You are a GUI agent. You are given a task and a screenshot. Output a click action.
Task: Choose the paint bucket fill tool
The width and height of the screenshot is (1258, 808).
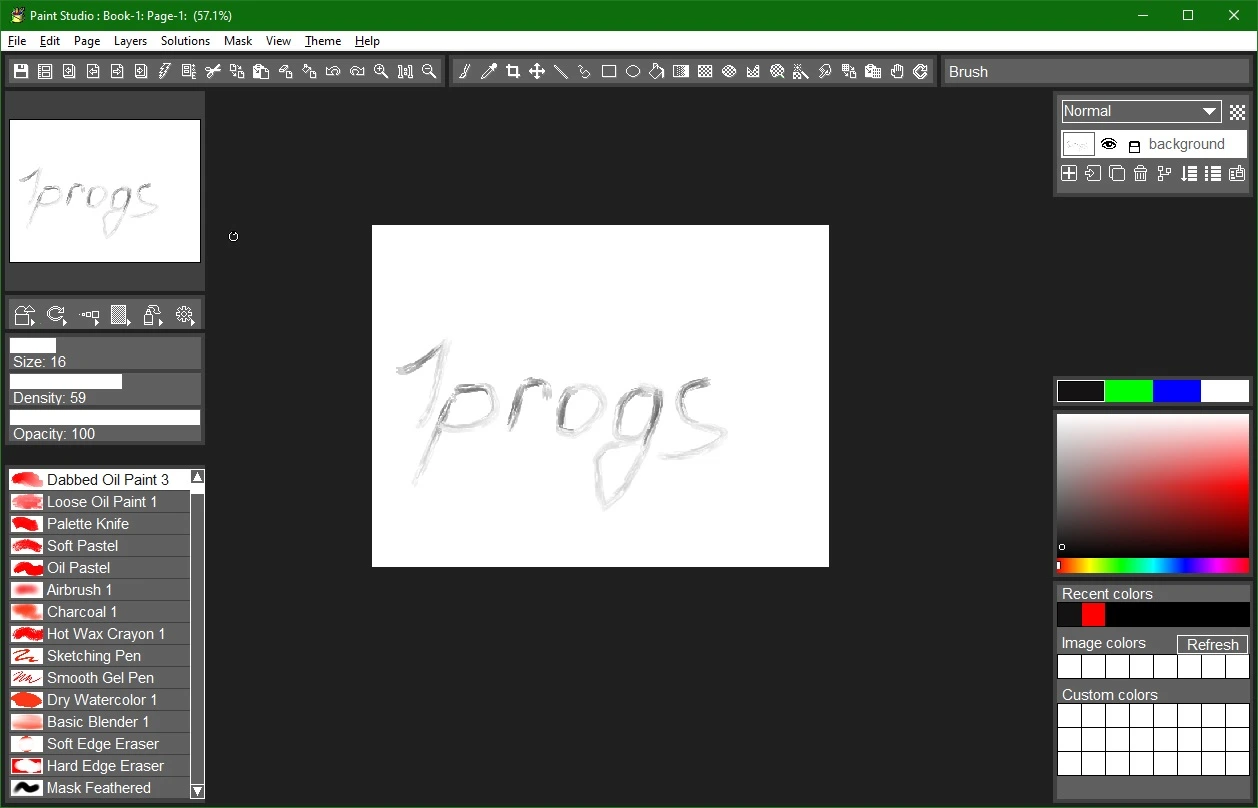pos(657,71)
